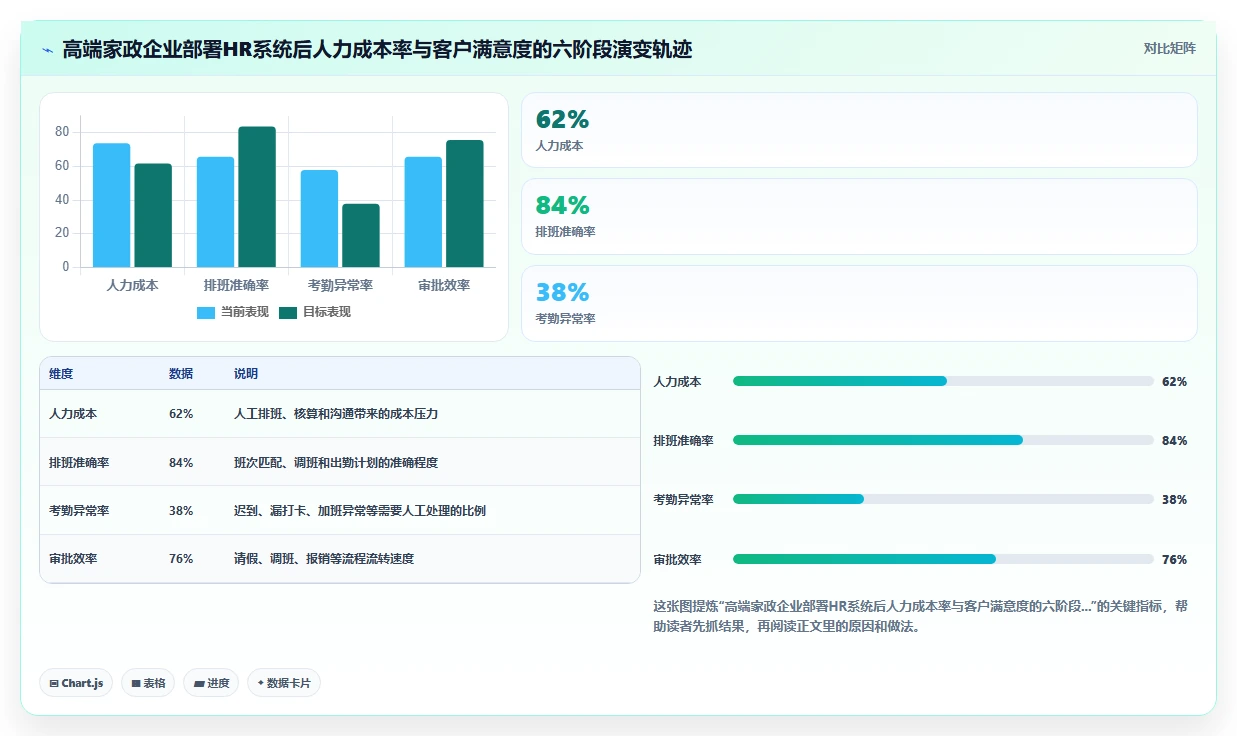Click the 审批效率 chart axis label
The image size is (1237, 736).
[444, 285]
